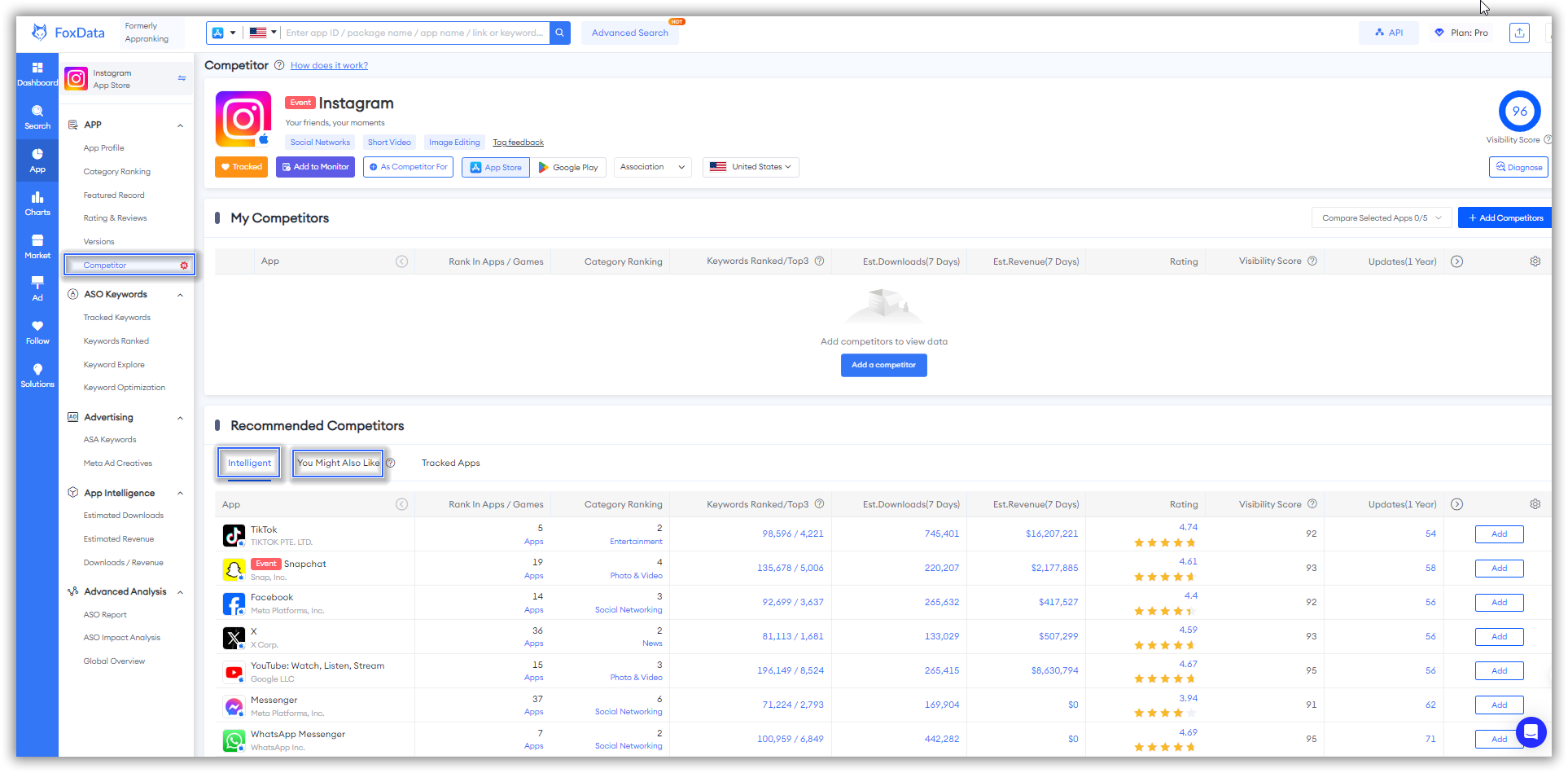Open Compare Selected Apps dropdown
This screenshot has height=773, width=1568.
1382,217
